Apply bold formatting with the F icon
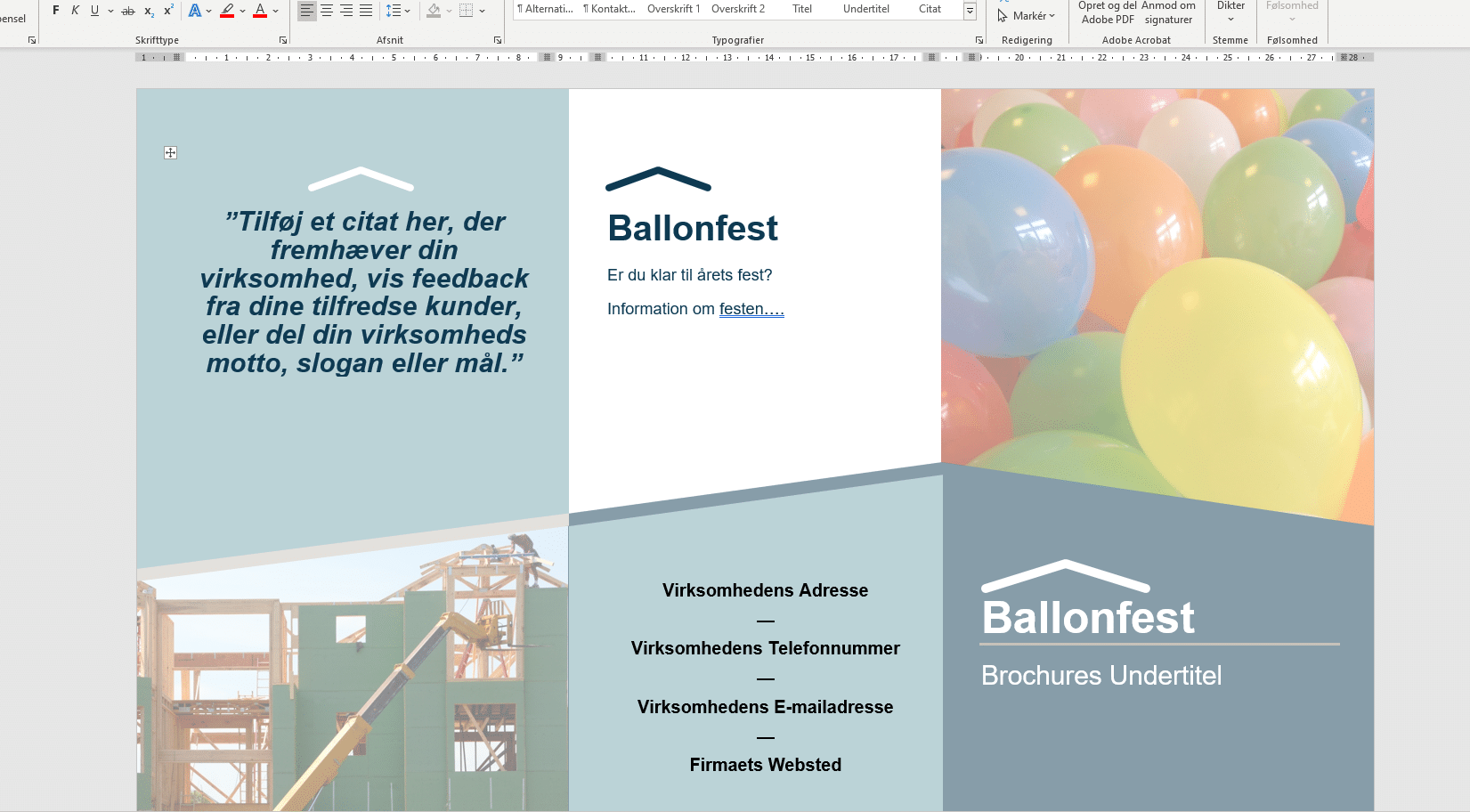This screenshot has width=1470, height=812. click(55, 10)
